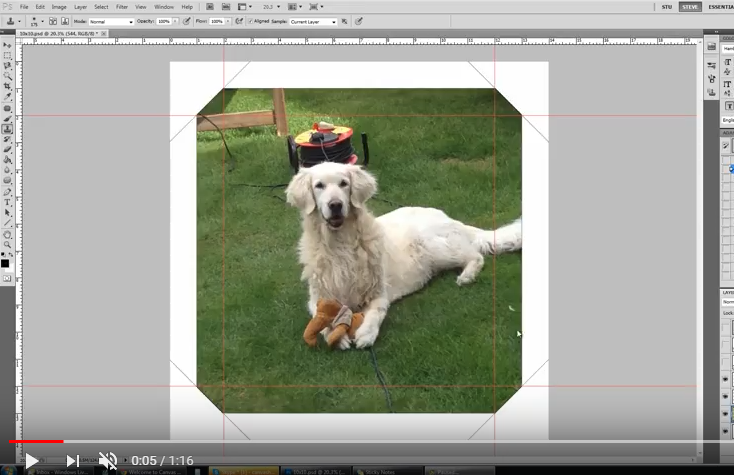Screen dimensions: 734x475
Task: Select the Crop tool
Action: tap(7, 87)
